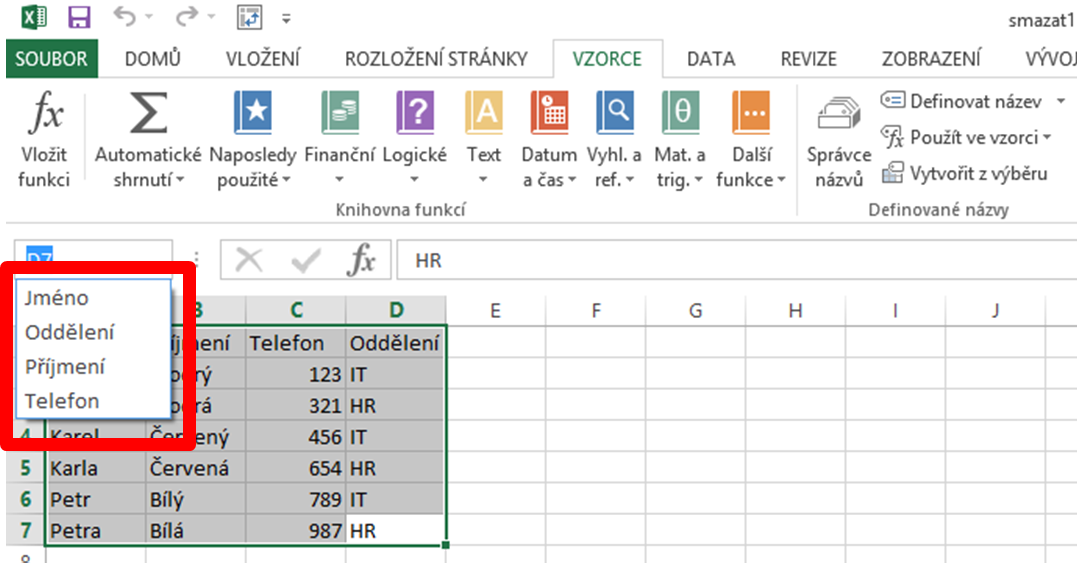Open the undo history dropdown arrow

click(150, 17)
